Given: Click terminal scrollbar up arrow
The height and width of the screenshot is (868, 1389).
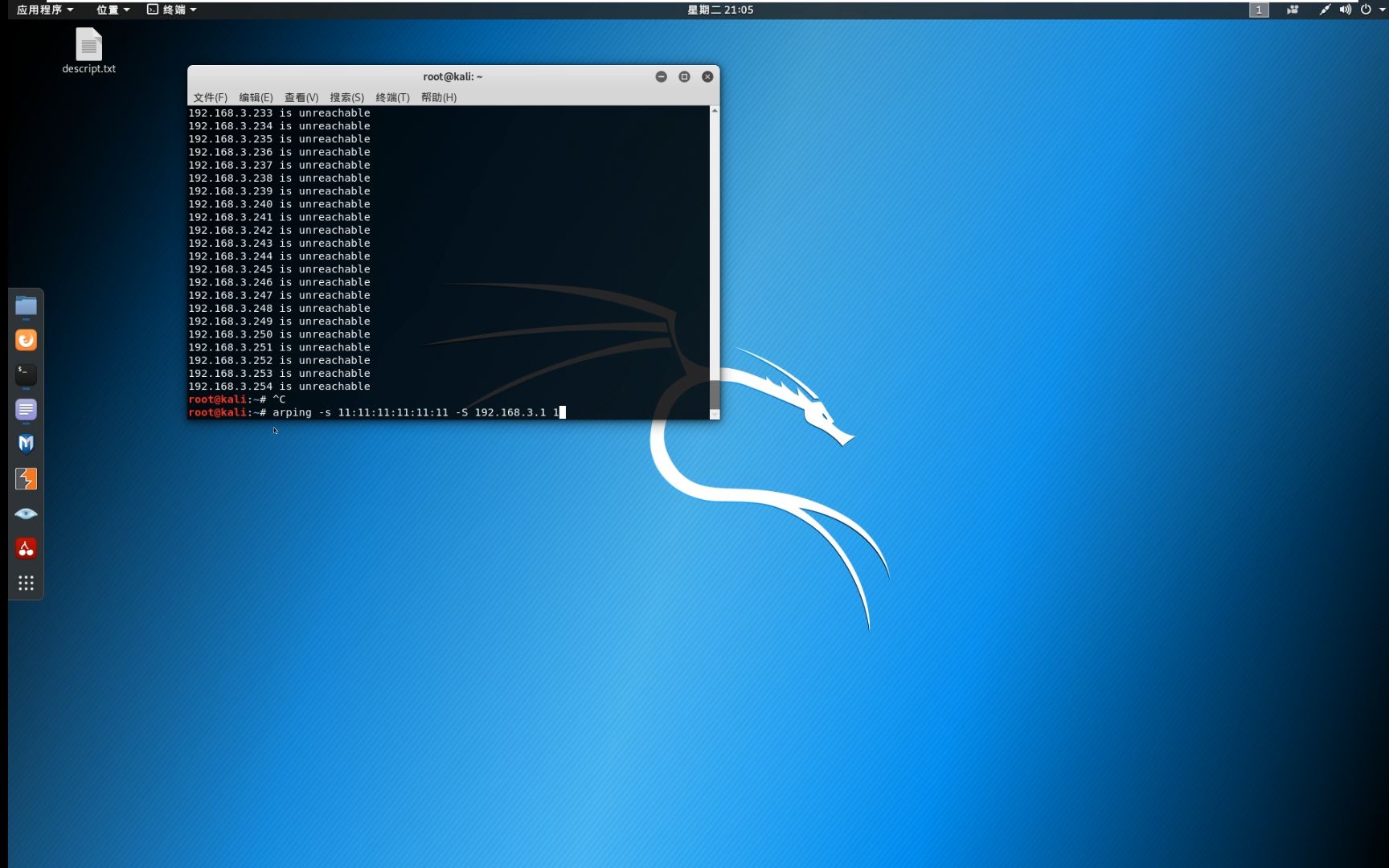Looking at the screenshot, I should coord(715,111).
